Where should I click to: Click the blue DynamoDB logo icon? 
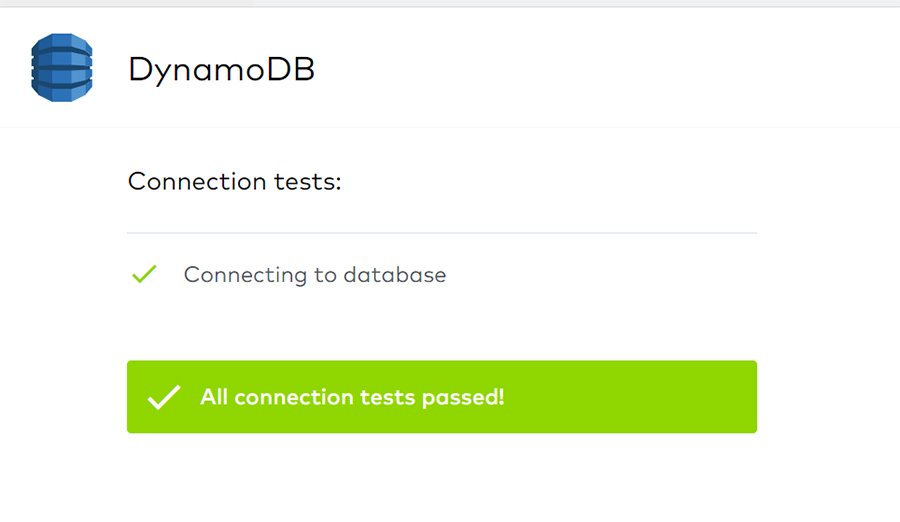point(61,67)
